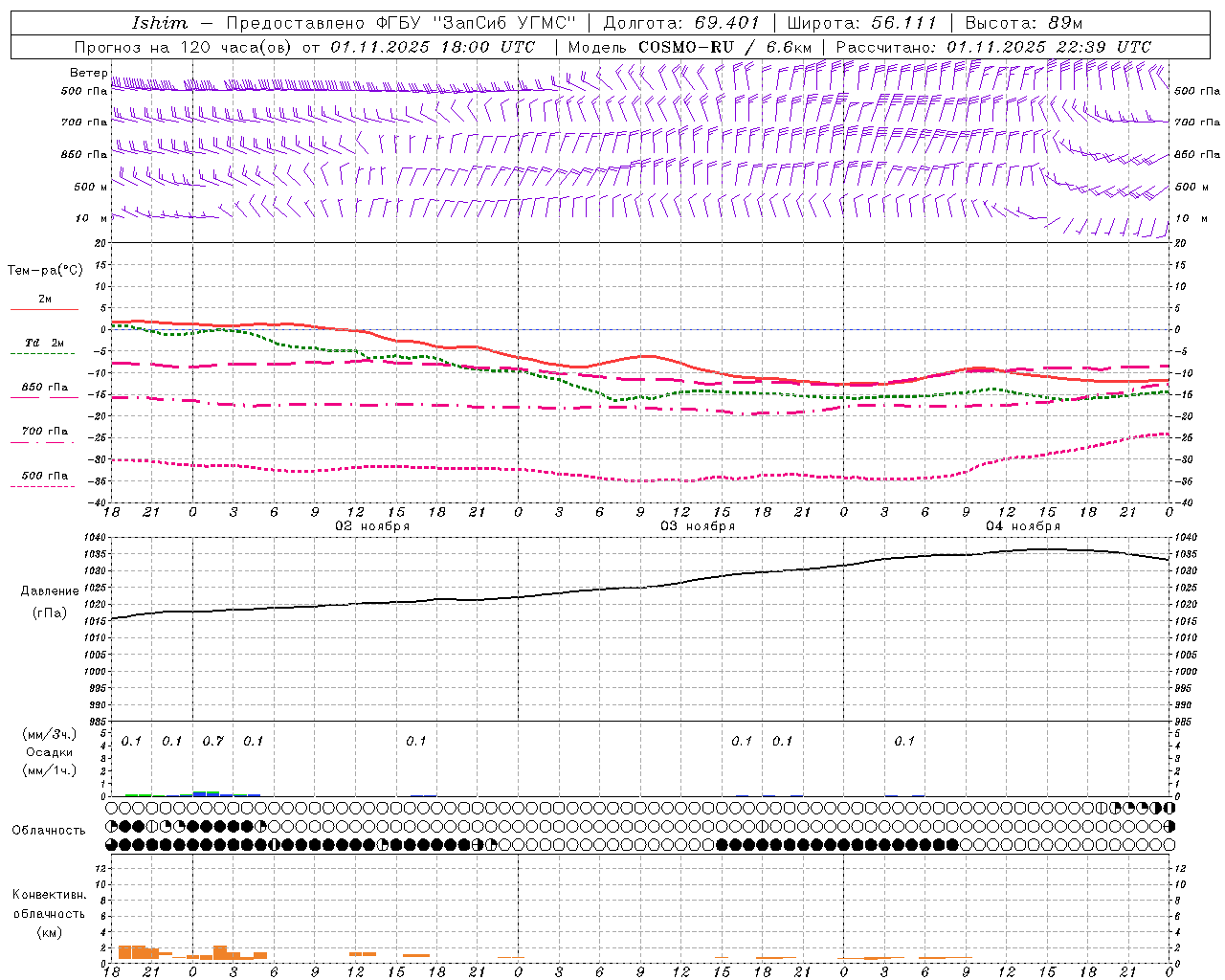Click the "Ishim" station name in header

[x=160, y=23]
